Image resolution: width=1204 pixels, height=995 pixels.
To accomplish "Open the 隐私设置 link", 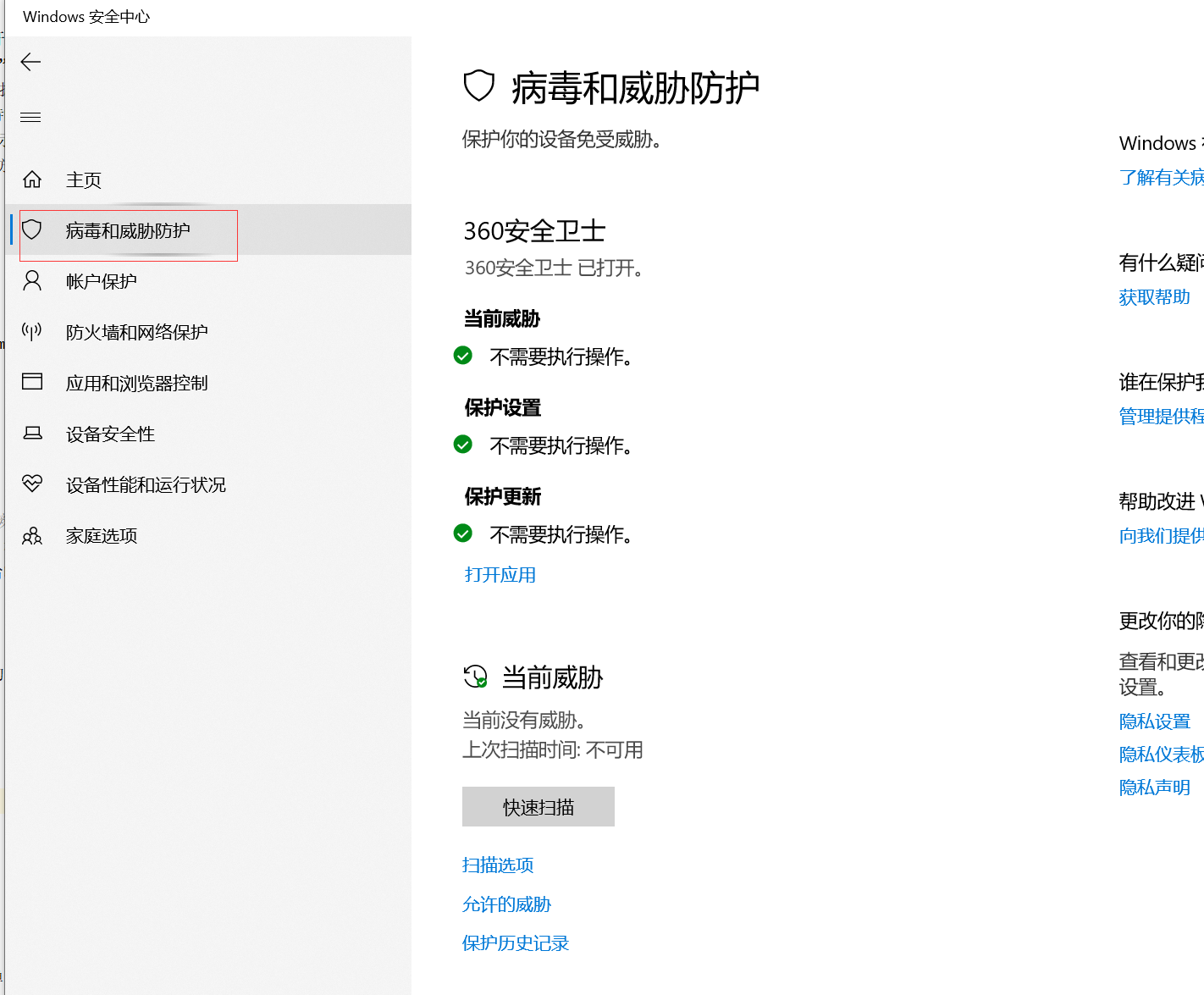I will click(x=1154, y=721).
